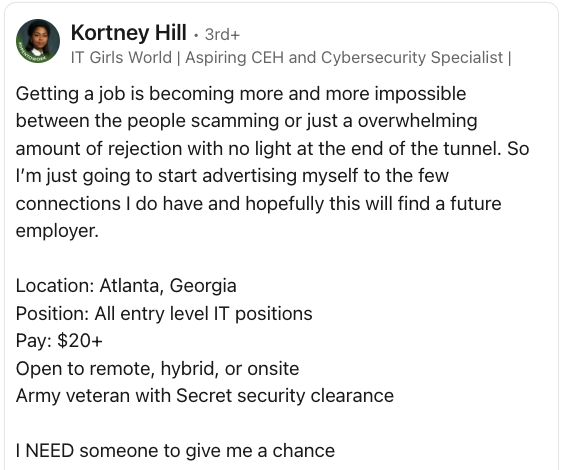
Task: Click the dot separator beside Kortney Hill's name
Action: click(196, 35)
